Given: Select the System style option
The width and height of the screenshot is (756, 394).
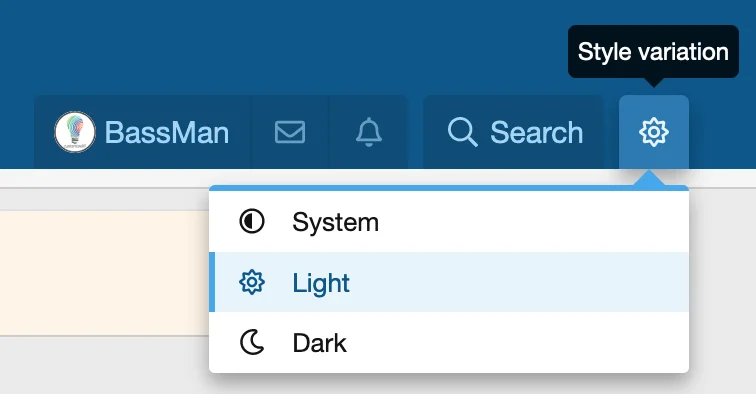Looking at the screenshot, I should tap(449, 222).
